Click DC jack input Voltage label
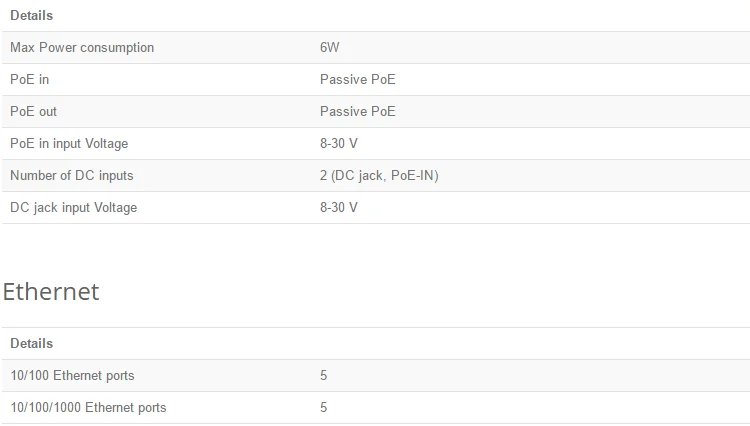This screenshot has height=426, width=750. 74,208
